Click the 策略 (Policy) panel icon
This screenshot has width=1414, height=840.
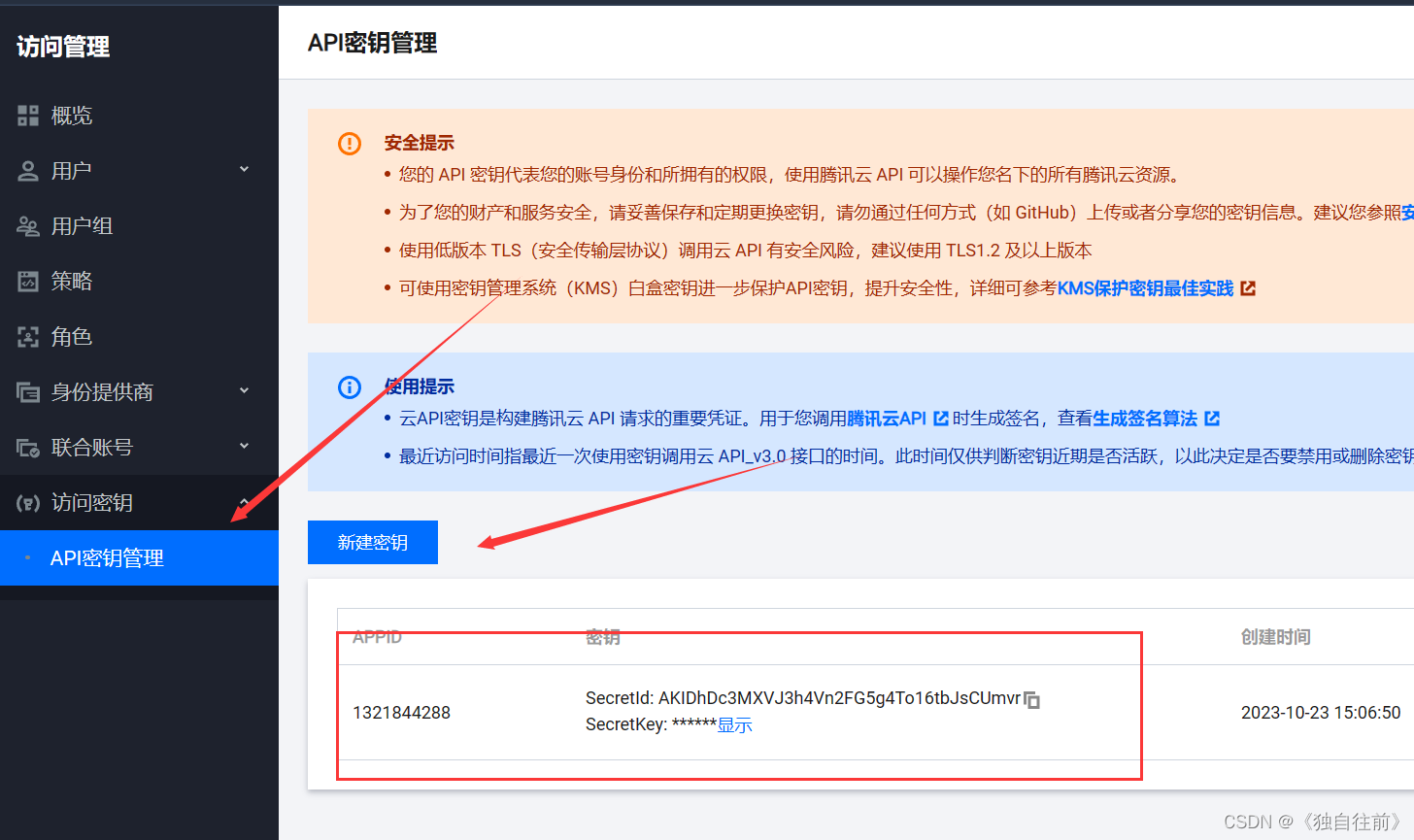click(27, 281)
